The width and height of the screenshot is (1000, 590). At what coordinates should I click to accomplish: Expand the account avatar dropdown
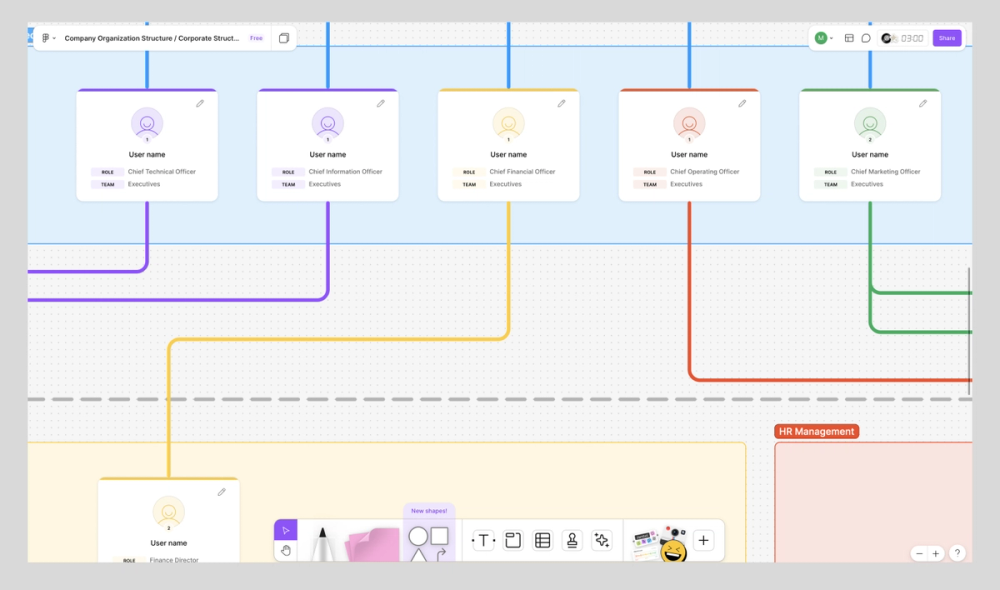826,38
